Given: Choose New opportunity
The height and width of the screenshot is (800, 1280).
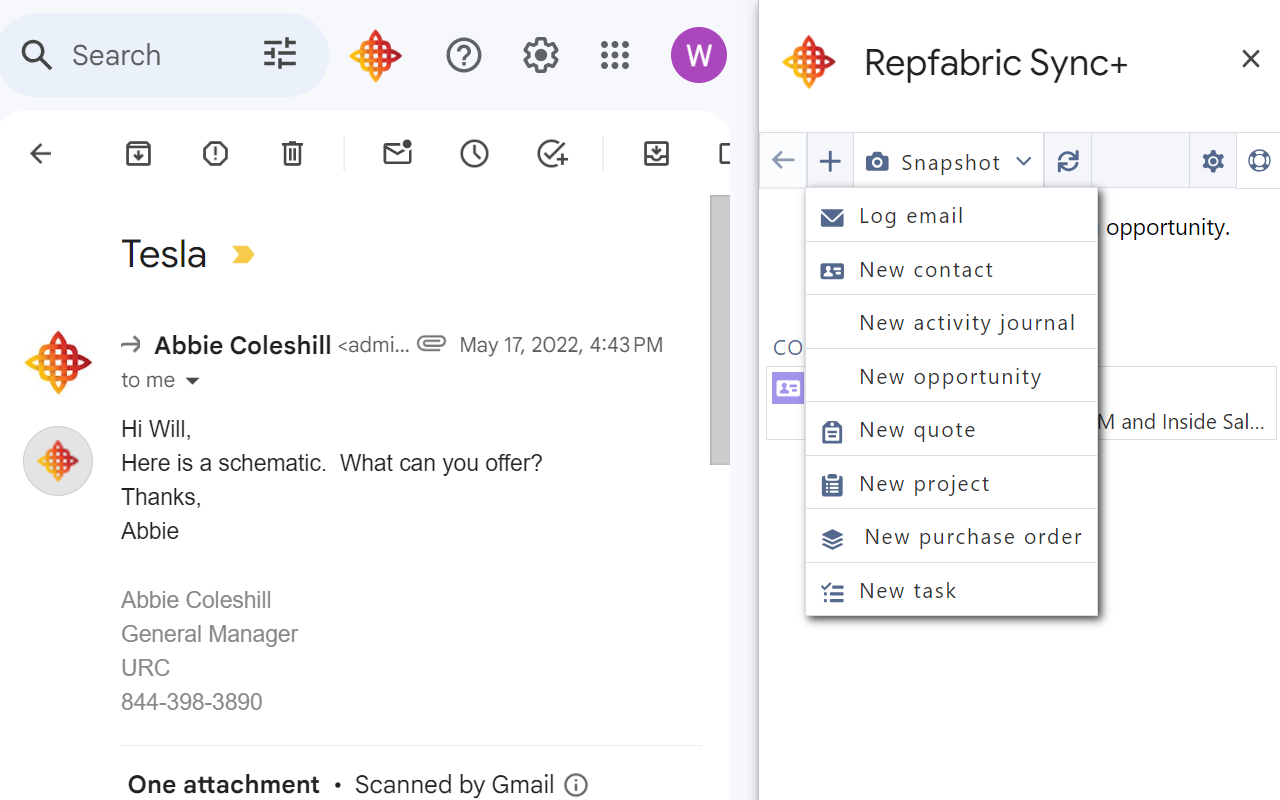Looking at the screenshot, I should pos(952,377).
